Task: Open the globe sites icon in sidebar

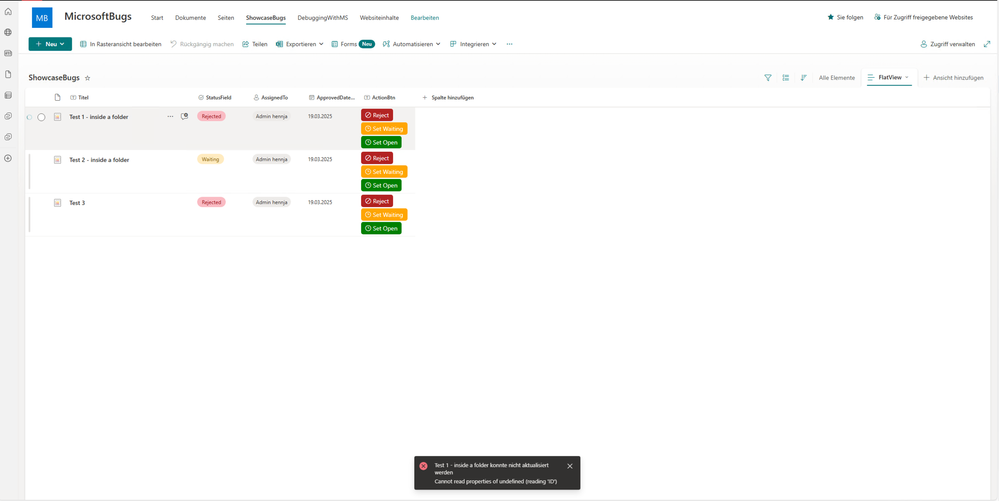Action: coord(8,32)
